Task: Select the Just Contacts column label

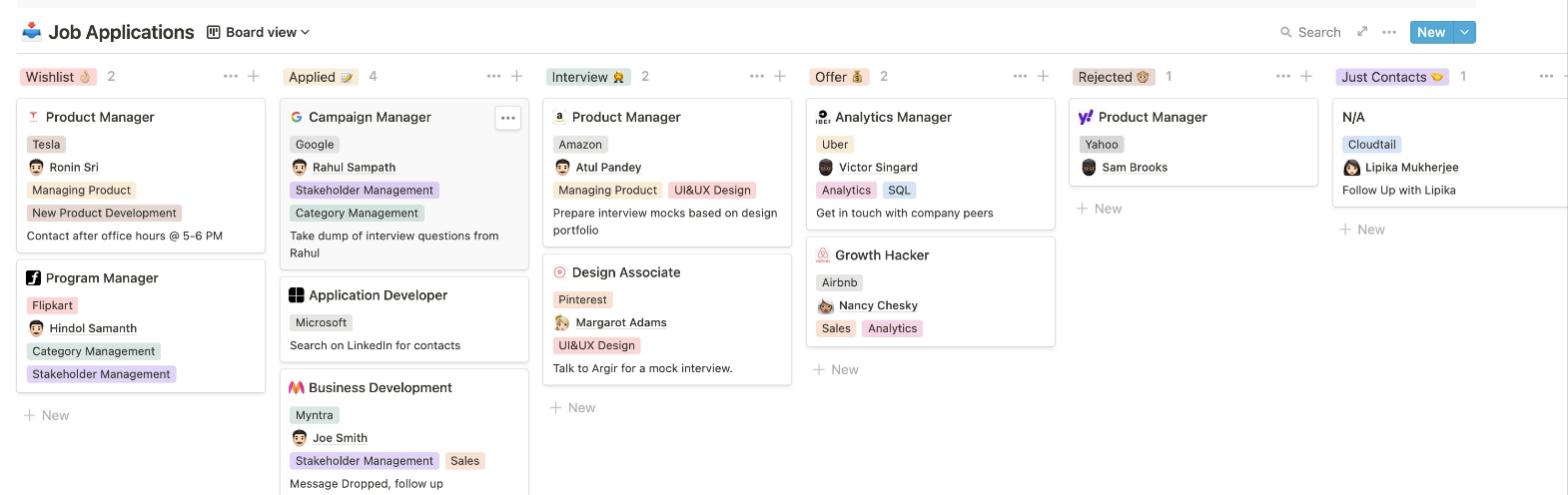Action: [1392, 77]
